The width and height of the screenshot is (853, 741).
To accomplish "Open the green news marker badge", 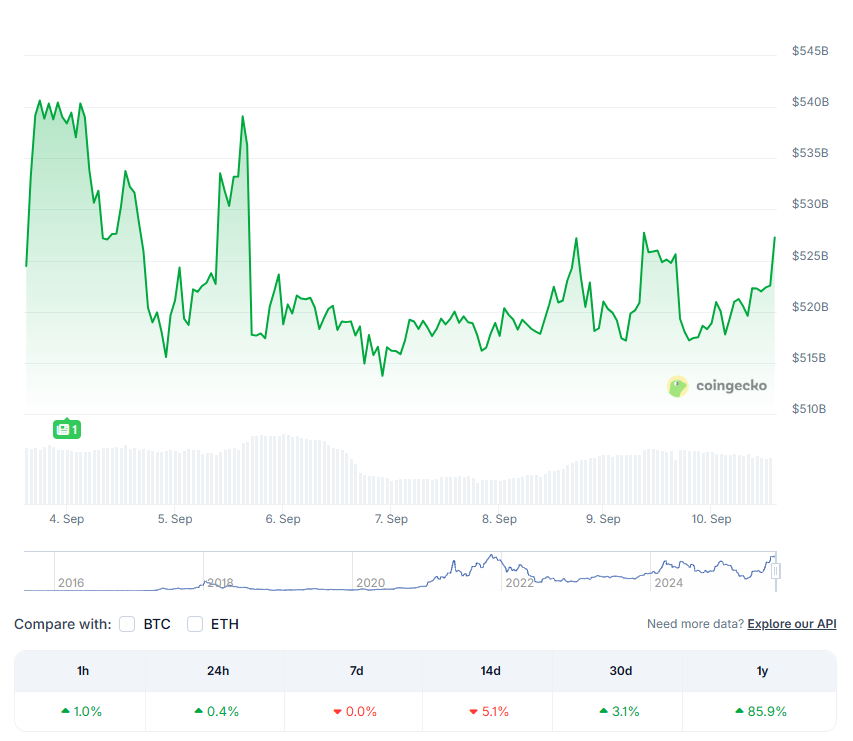I will [67, 429].
